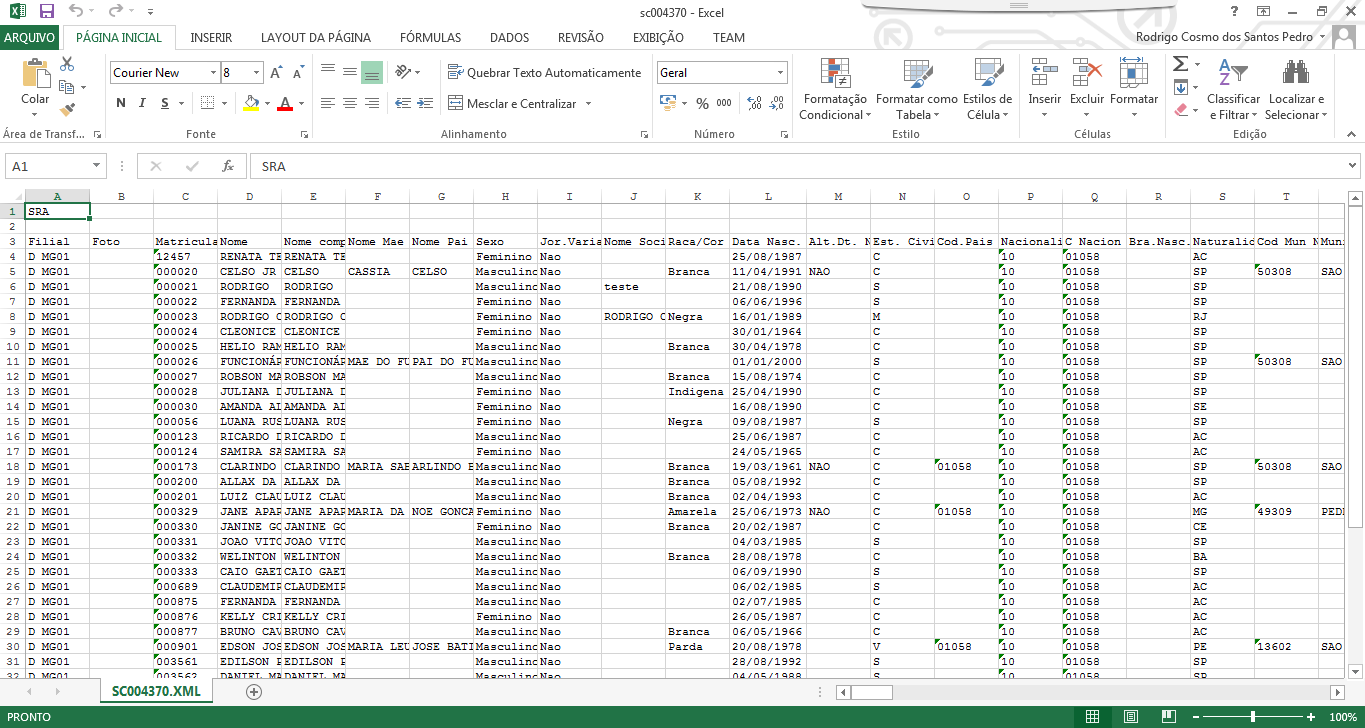
Task: Toggle bottom align (highlighted) button
Action: [371, 72]
